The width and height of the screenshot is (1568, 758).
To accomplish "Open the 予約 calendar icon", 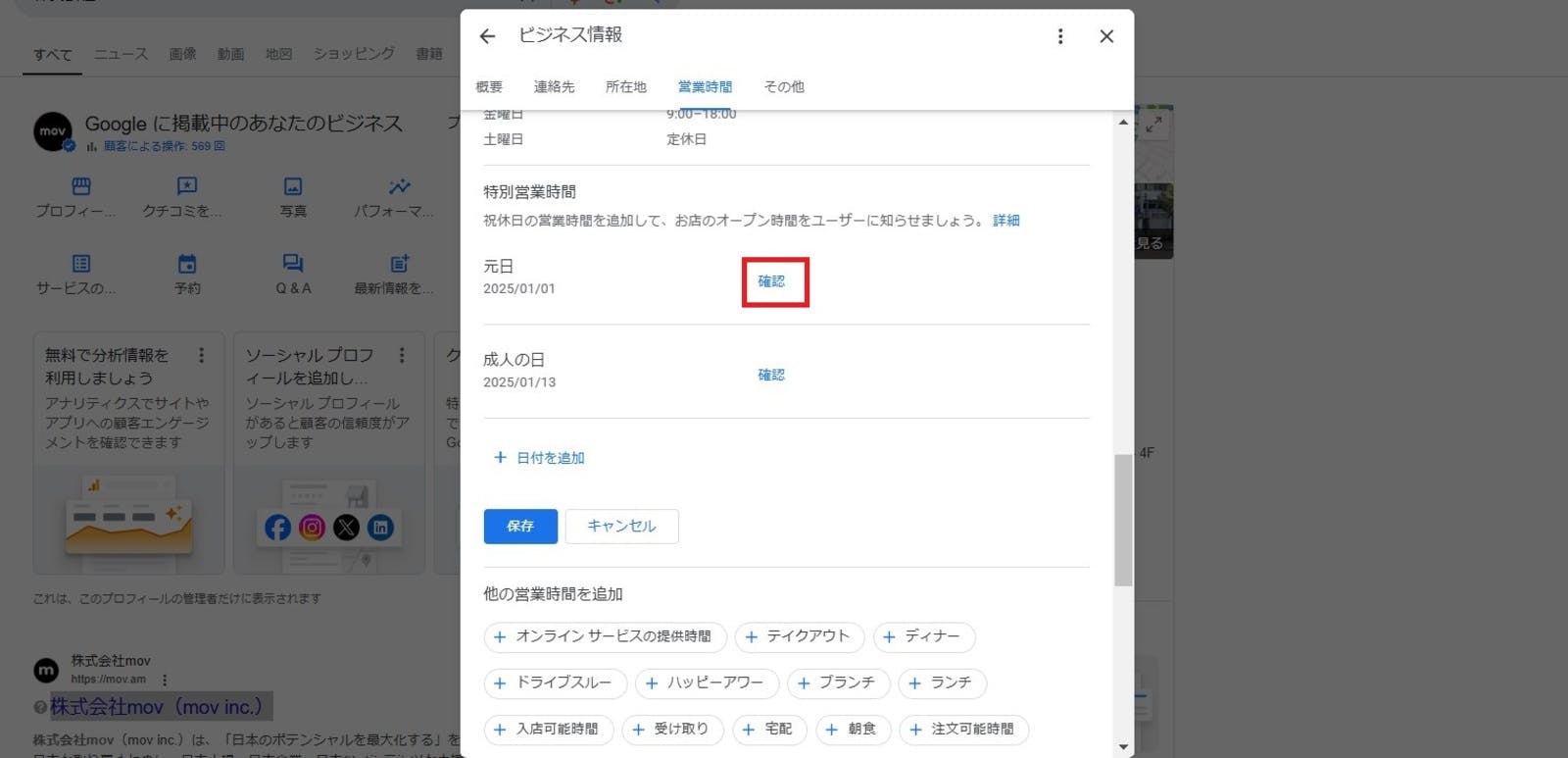I will point(187,264).
